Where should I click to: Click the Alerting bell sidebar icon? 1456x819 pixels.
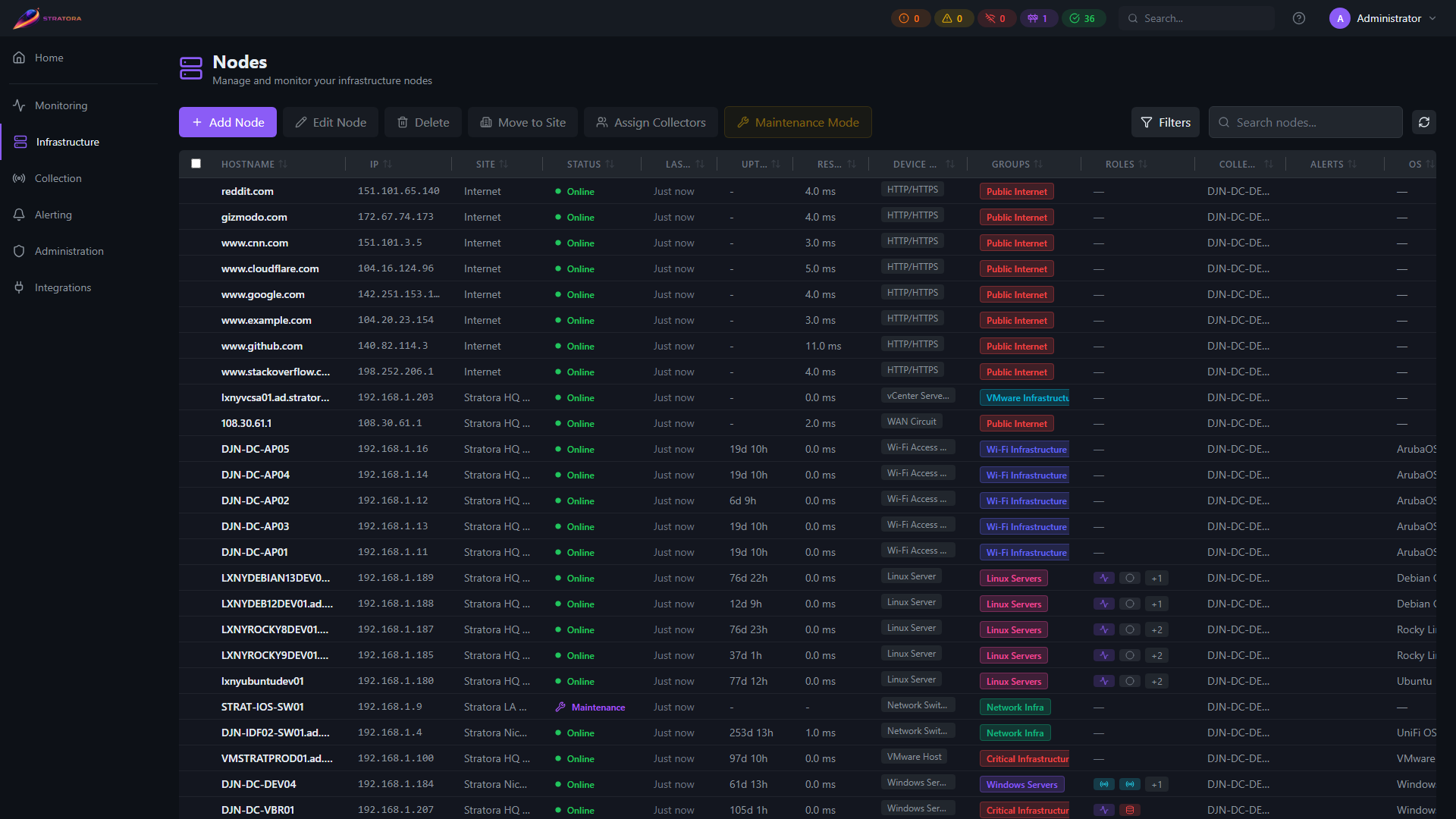[19, 215]
